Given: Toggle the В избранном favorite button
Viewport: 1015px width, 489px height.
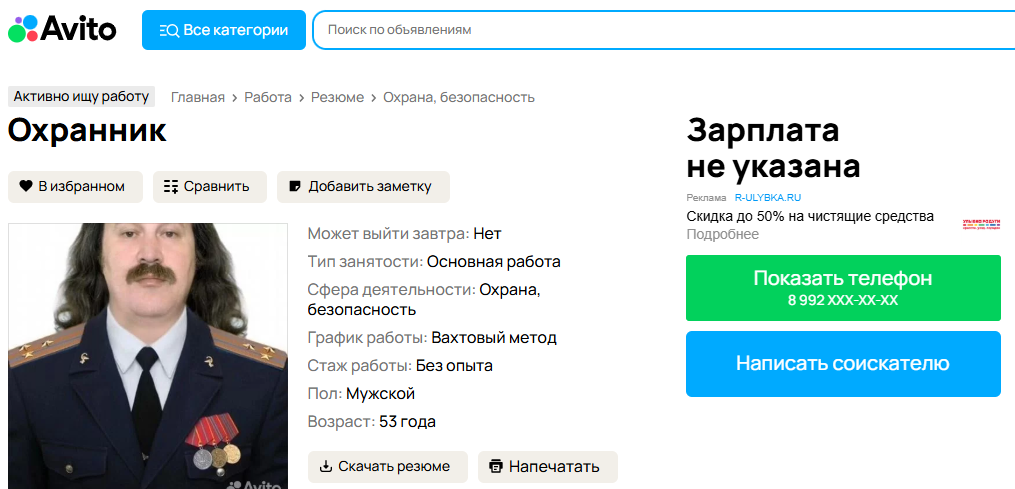Looking at the screenshot, I should [x=73, y=186].
